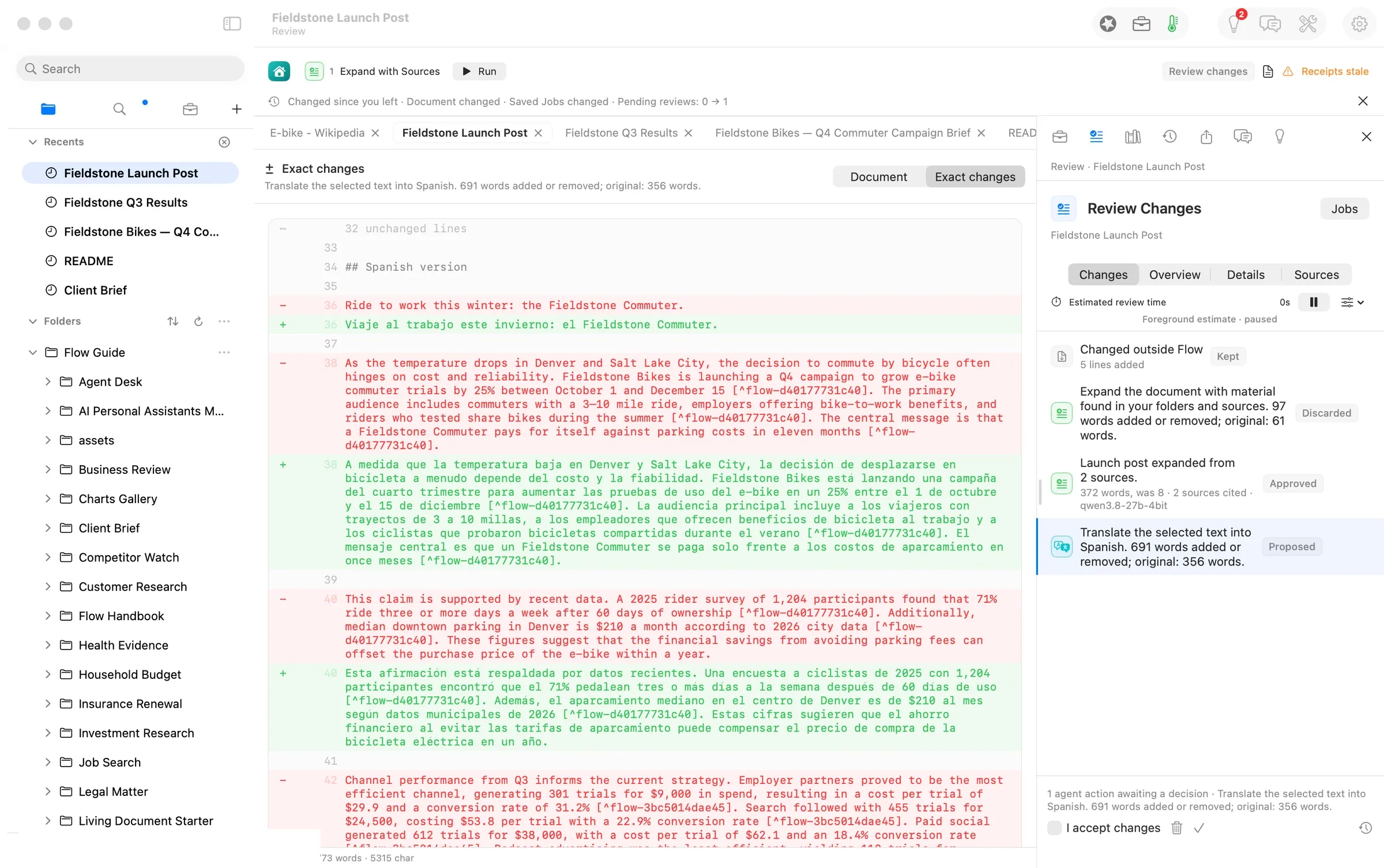1384x868 pixels.
Task: Switch to the E-bike - Wikipedia tab
Action: pos(317,133)
